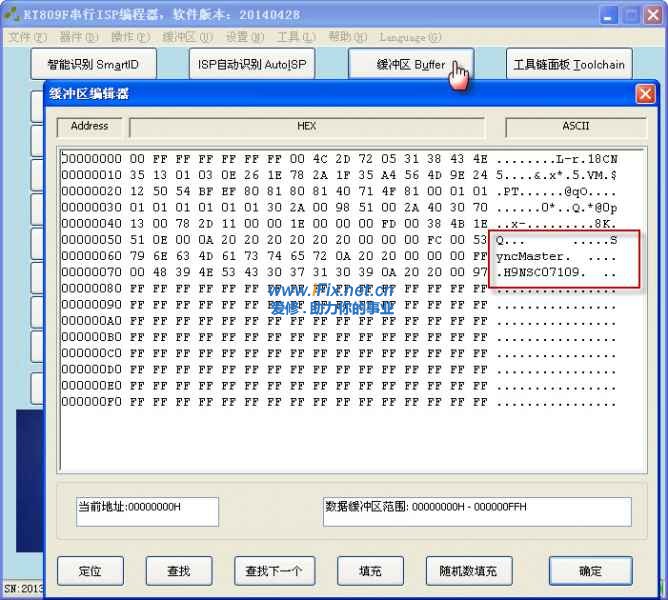Image resolution: width=668 pixels, height=600 pixels.
Task: Open the 文件 (File) menu
Action: tap(27, 37)
